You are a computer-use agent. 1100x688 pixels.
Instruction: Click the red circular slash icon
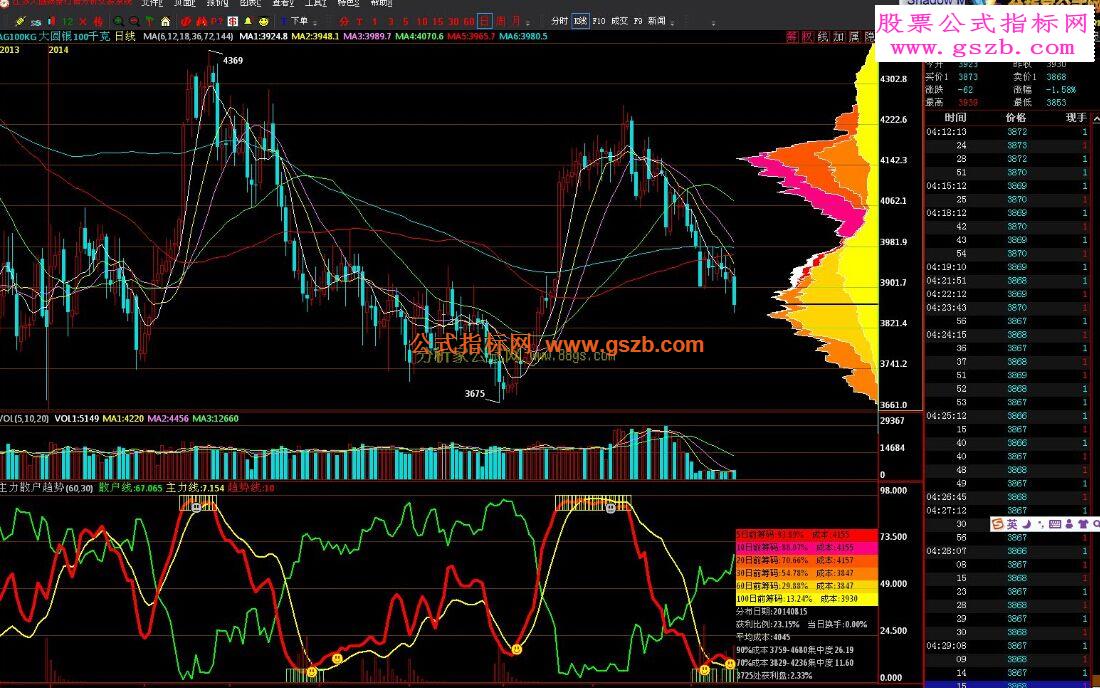click(186, 22)
